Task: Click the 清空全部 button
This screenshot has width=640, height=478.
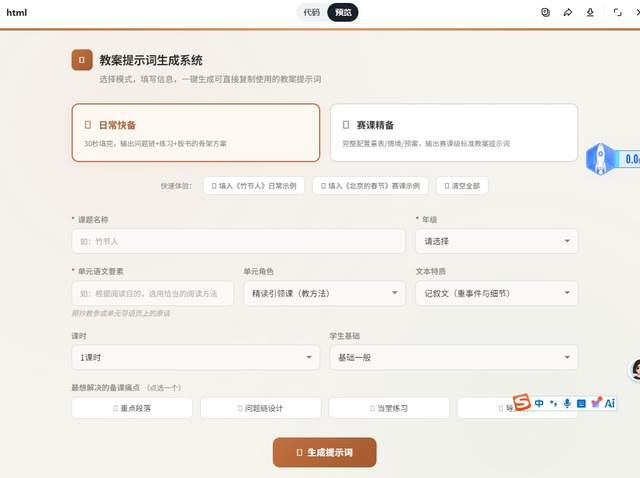Action: 462,186
